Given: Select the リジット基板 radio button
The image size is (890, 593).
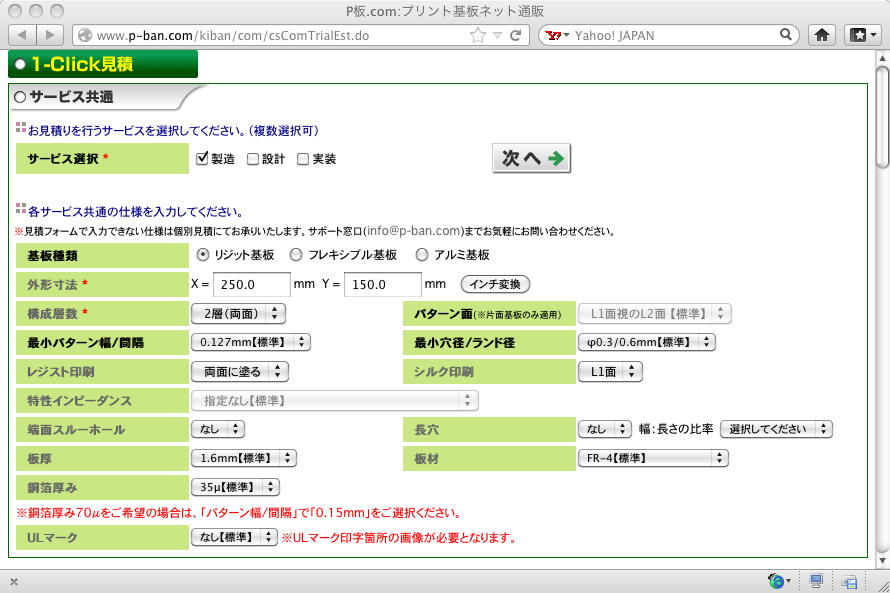Looking at the screenshot, I should pos(203,255).
